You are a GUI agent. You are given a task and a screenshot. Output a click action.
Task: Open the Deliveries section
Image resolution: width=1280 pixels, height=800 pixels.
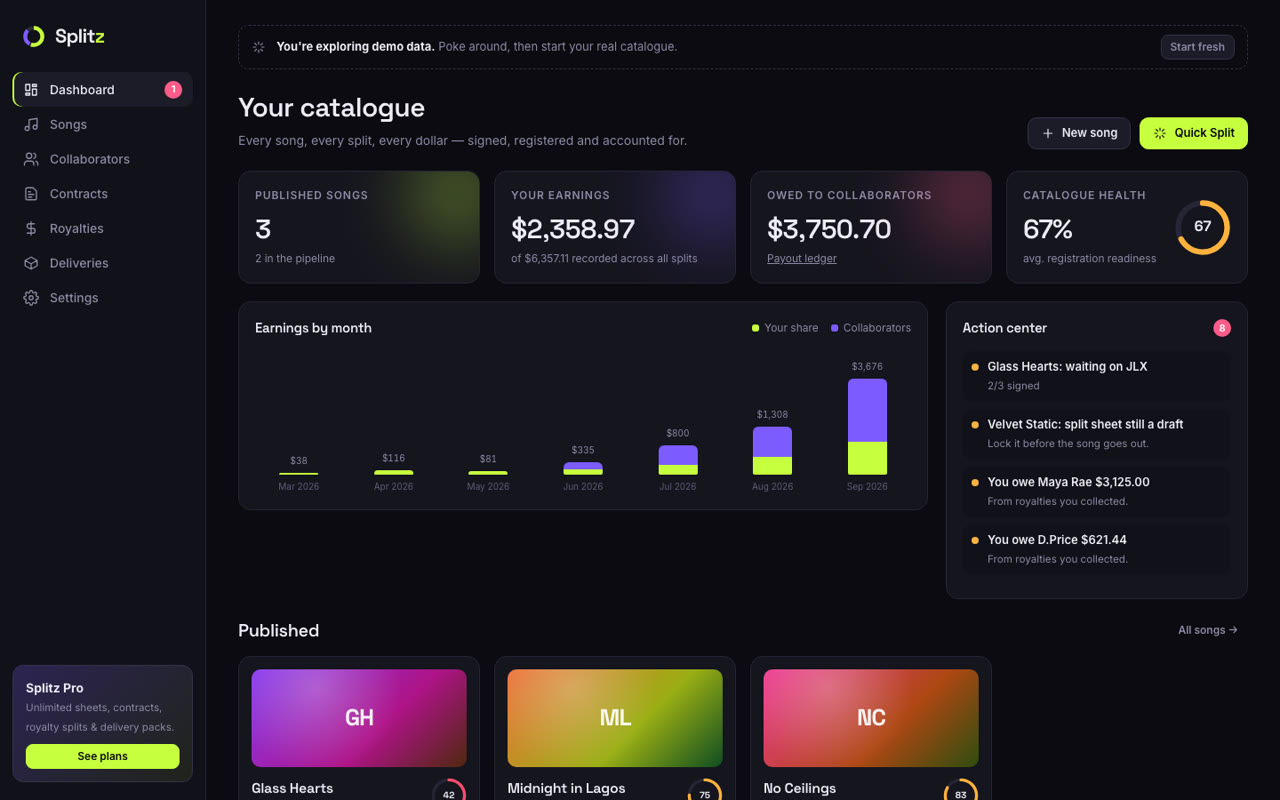[102, 263]
